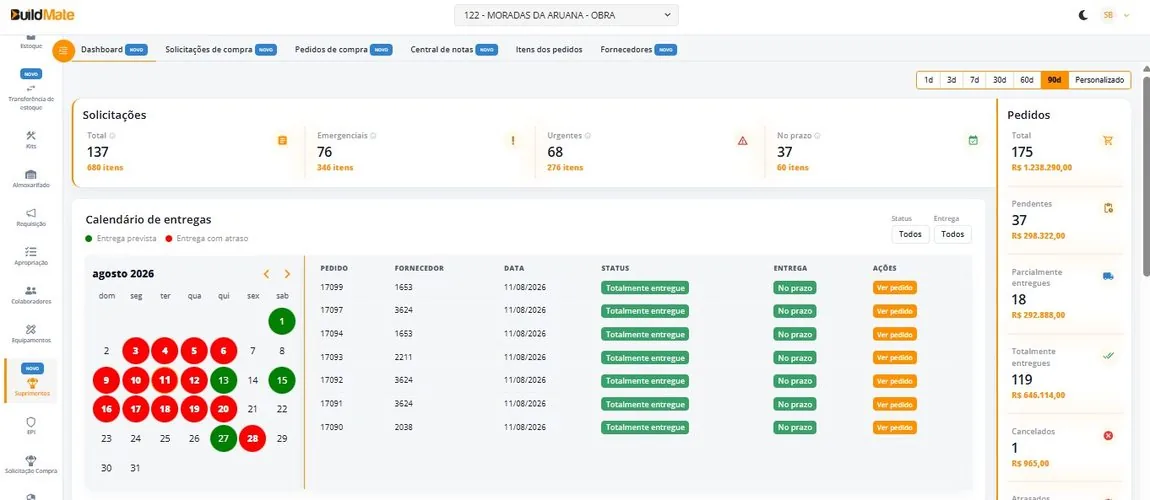The height and width of the screenshot is (500, 1150).
Task: Go to next month in calendar
Action: click(287, 274)
